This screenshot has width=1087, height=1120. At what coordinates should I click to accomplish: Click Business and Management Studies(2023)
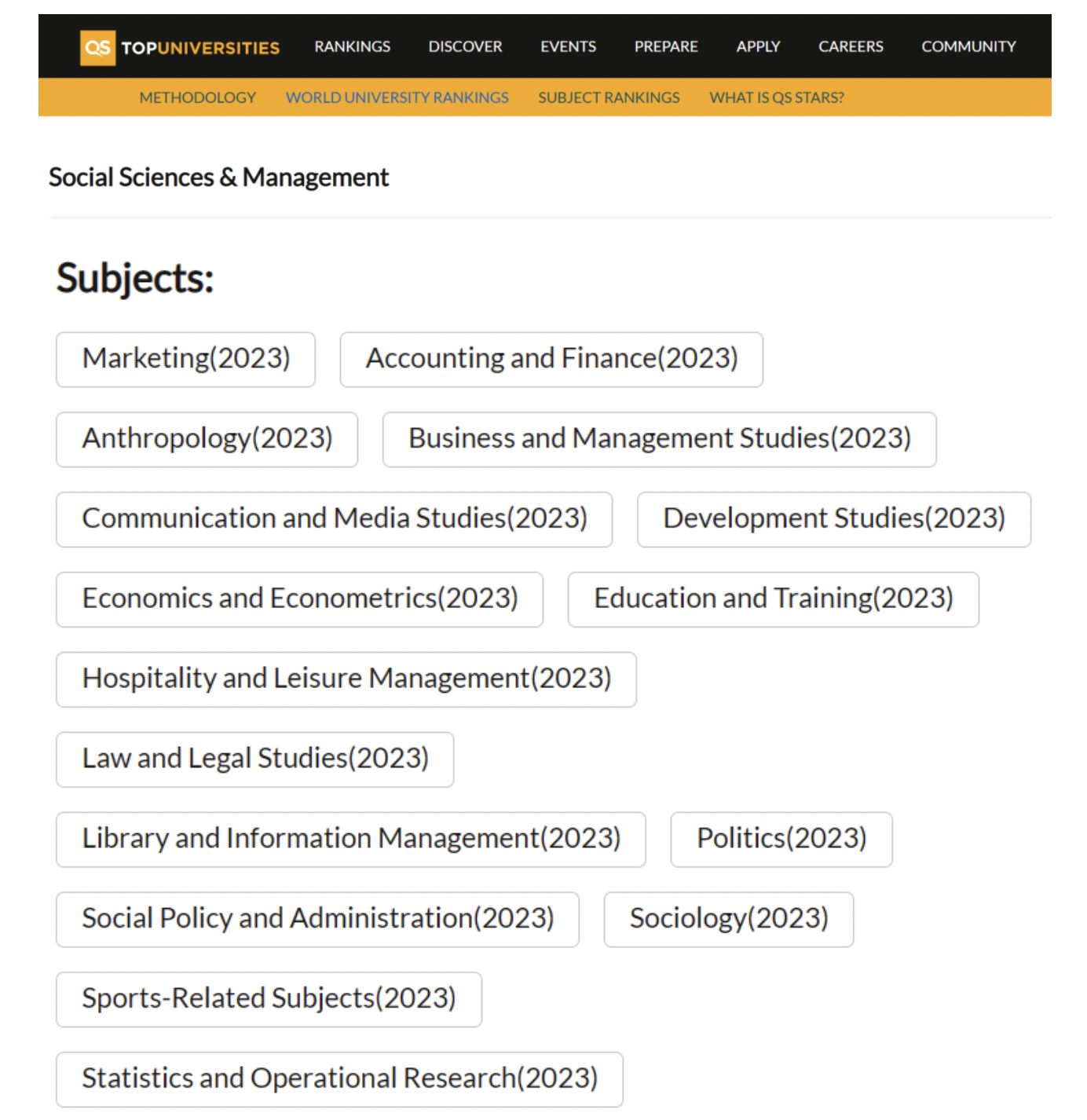(x=659, y=439)
